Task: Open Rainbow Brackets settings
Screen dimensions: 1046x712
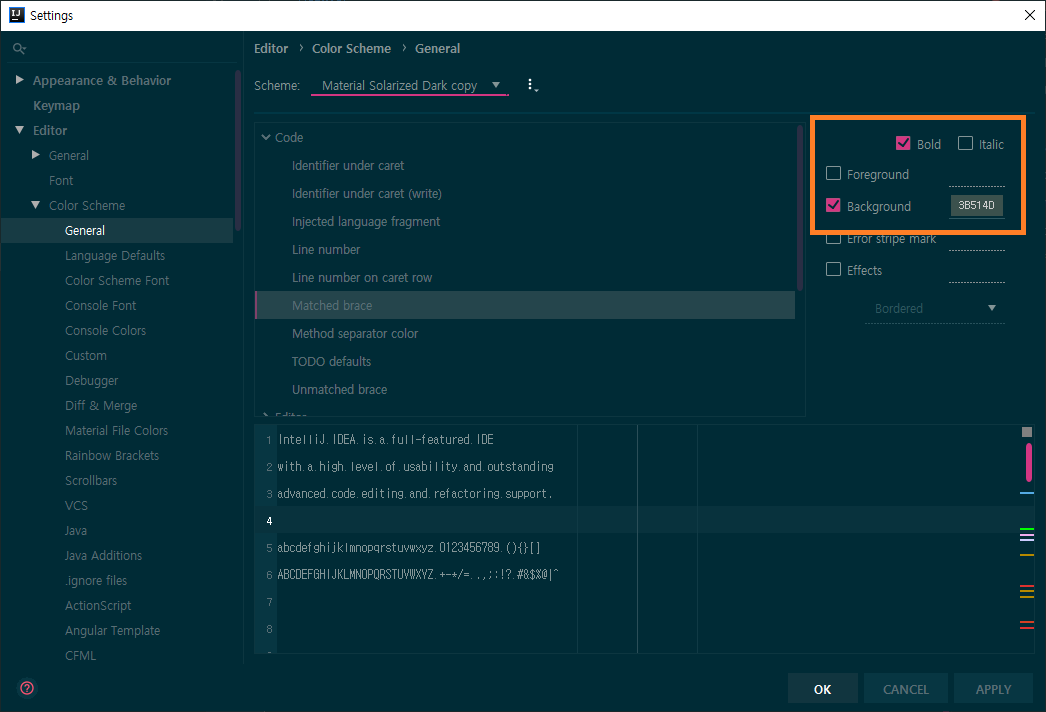Action: tap(111, 456)
